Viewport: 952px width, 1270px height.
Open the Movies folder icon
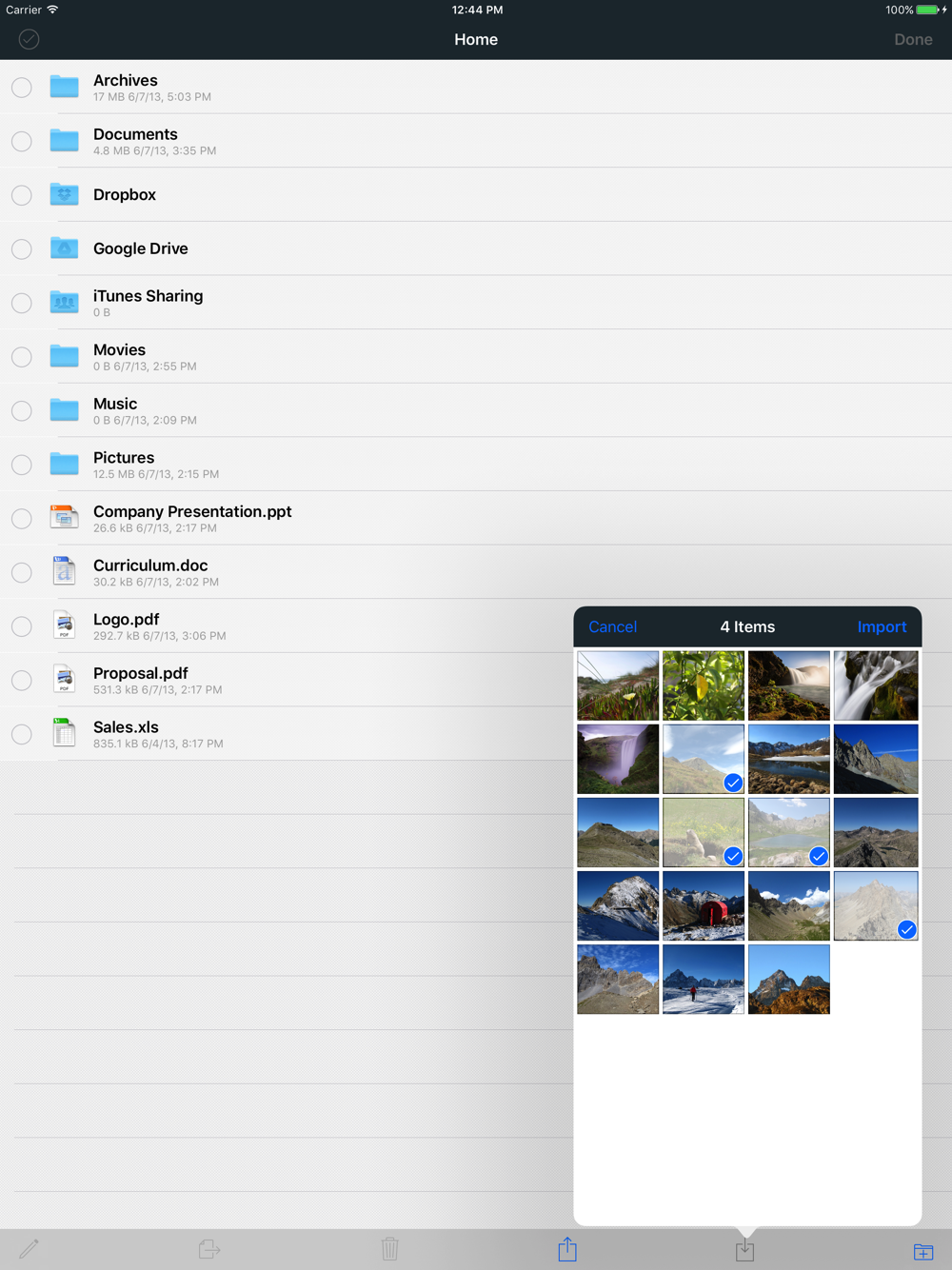tap(64, 356)
